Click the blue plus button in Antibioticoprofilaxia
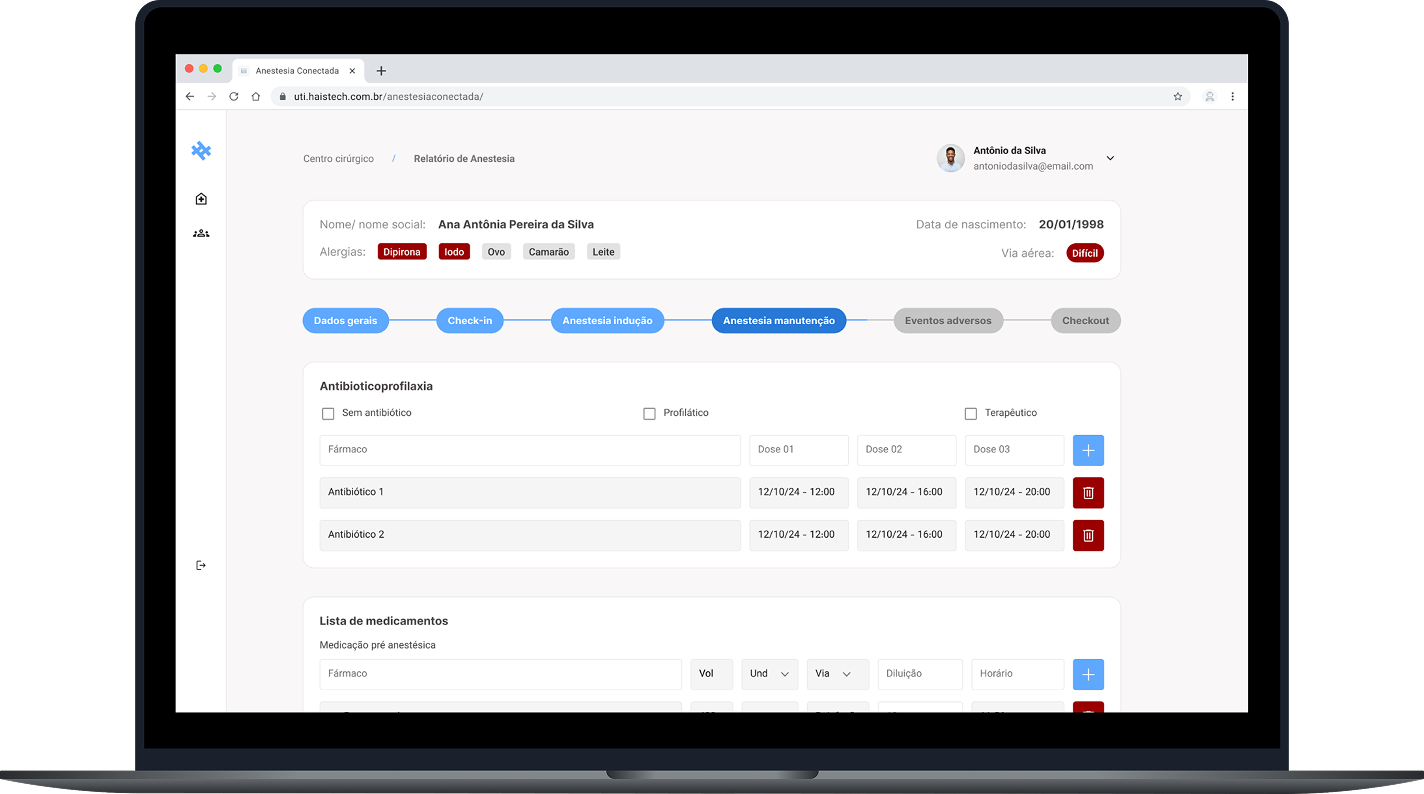Viewport: 1424px width, 794px height. [x=1088, y=450]
